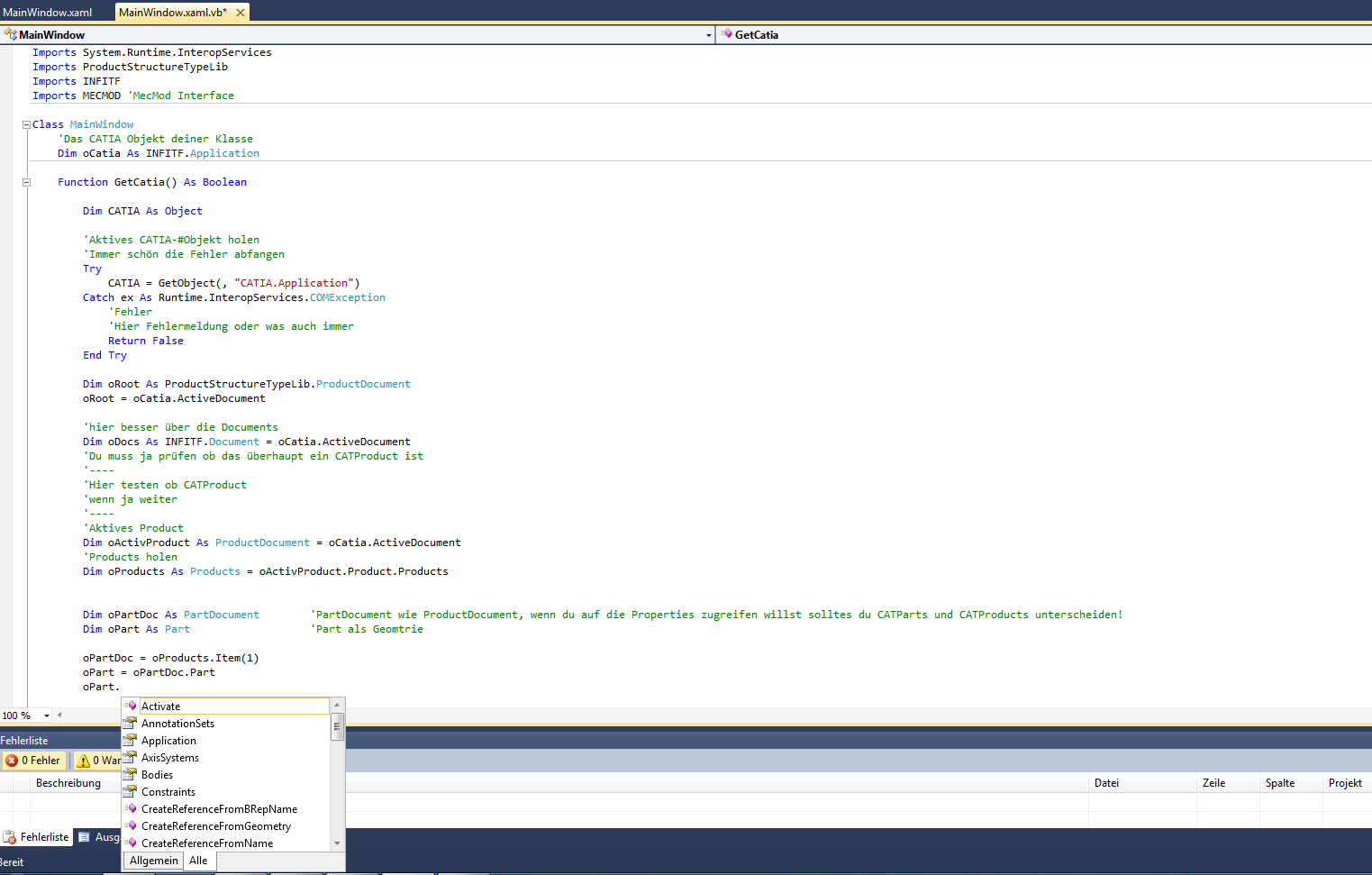Click editor horizontal scroll left arrow

tap(59, 715)
